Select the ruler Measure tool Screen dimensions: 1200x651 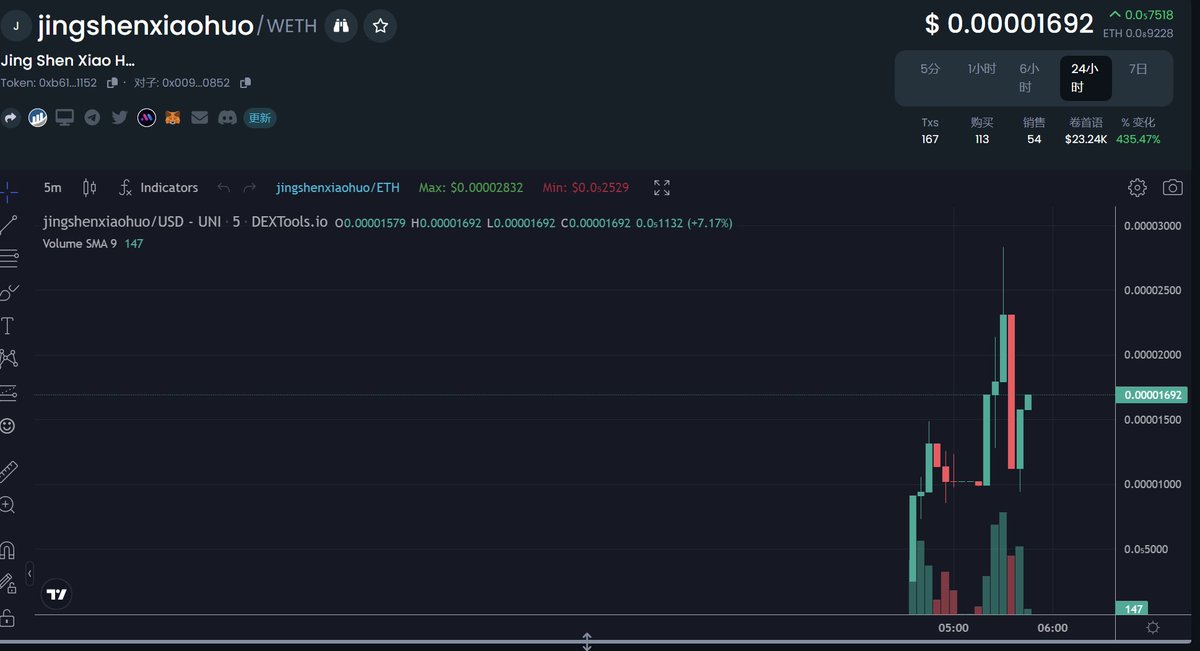click(8, 471)
